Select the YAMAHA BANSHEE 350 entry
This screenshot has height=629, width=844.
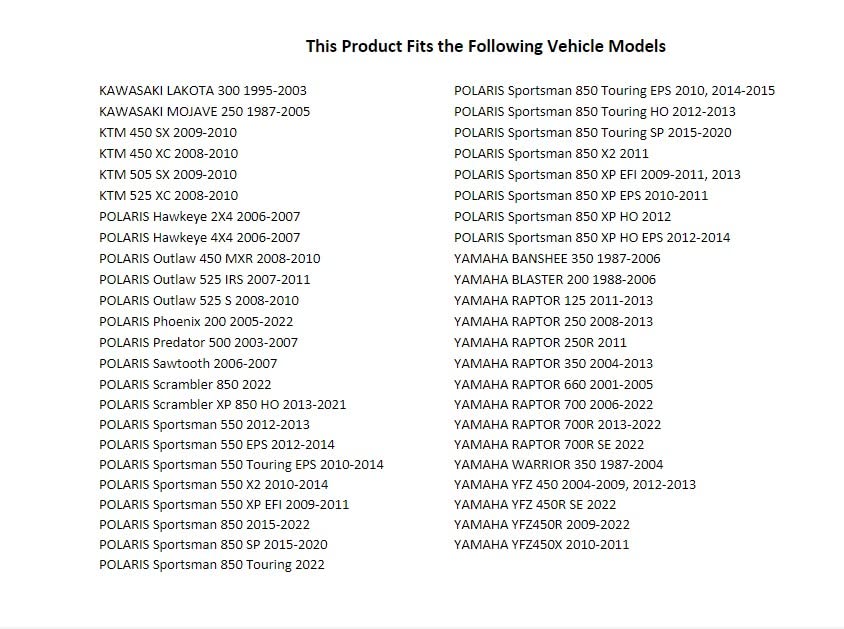[x=557, y=258]
